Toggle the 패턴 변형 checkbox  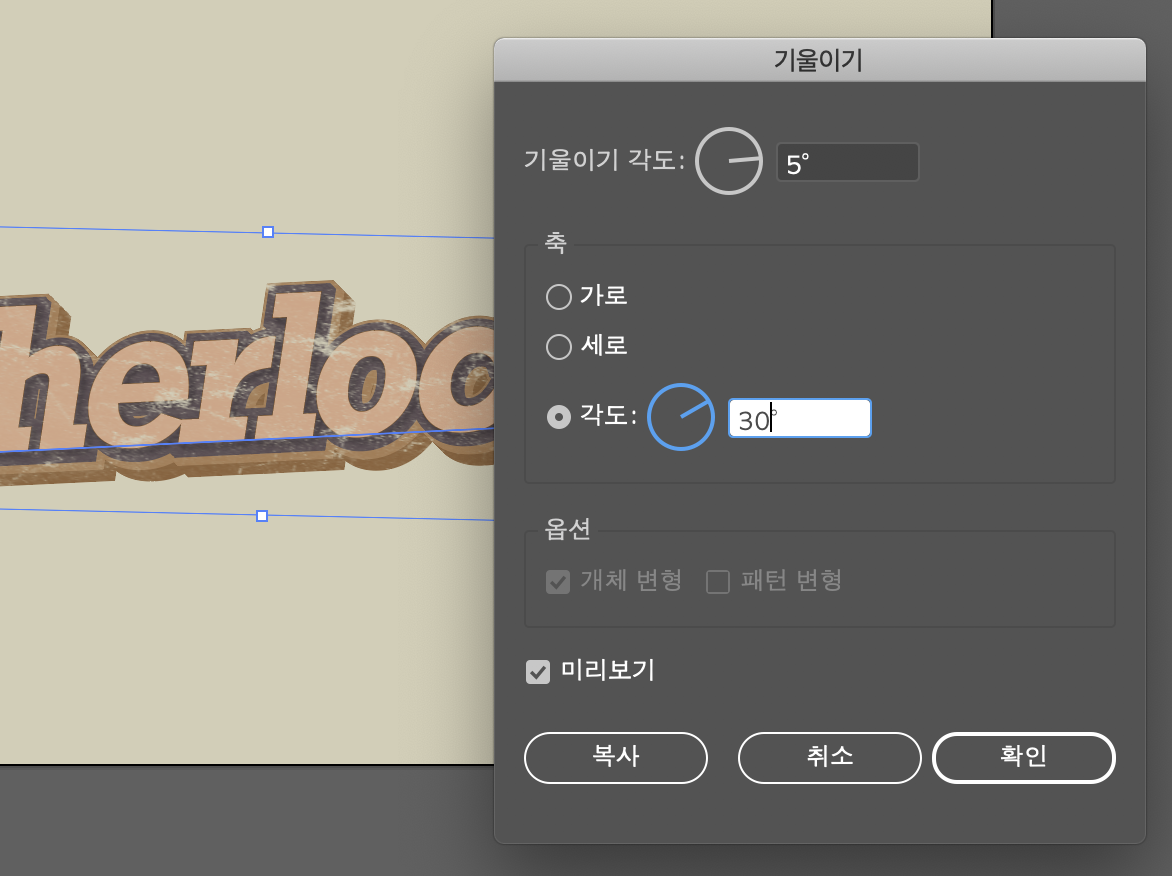coord(718,582)
